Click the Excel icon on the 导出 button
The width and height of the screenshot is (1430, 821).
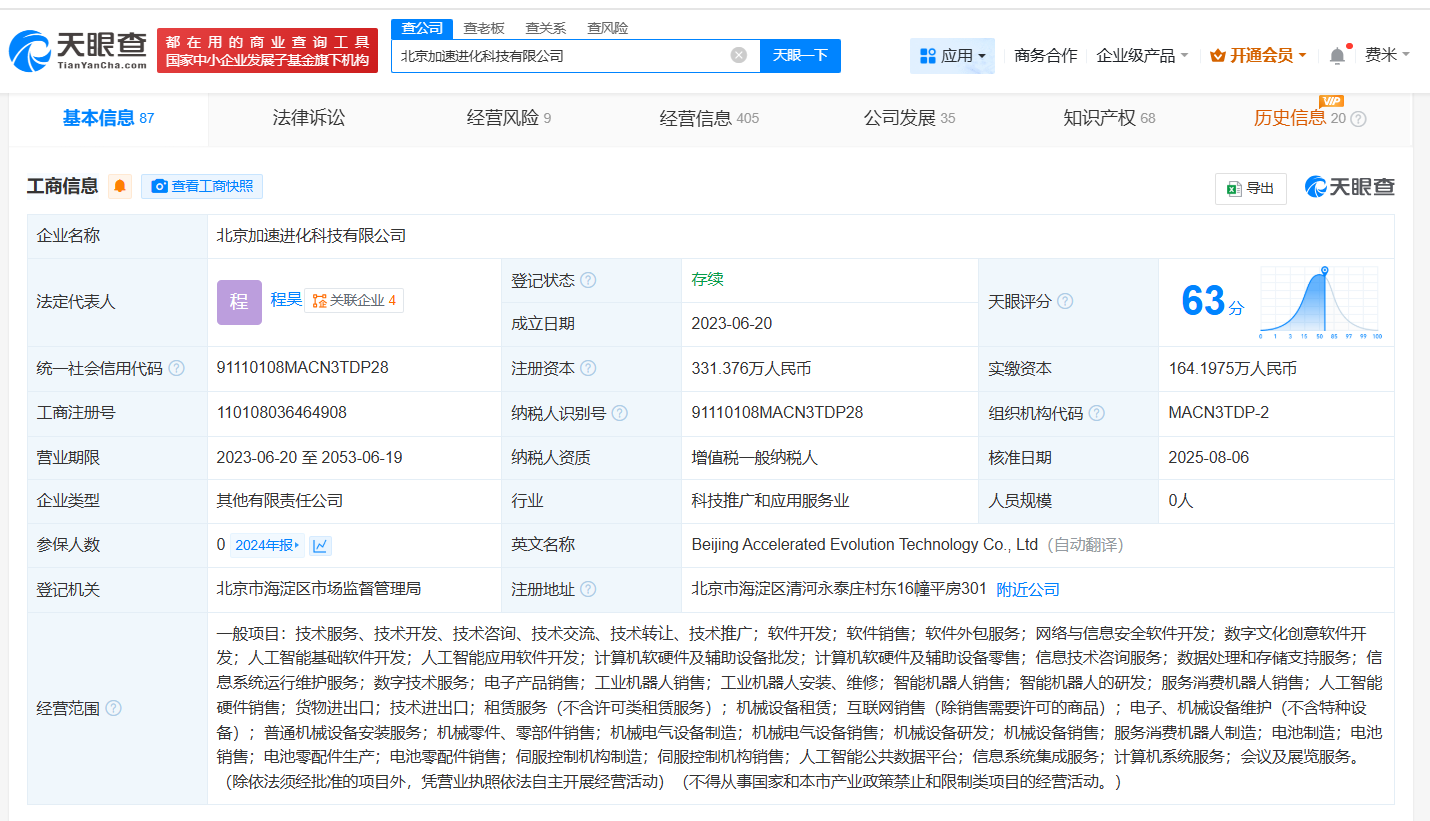tap(1232, 188)
